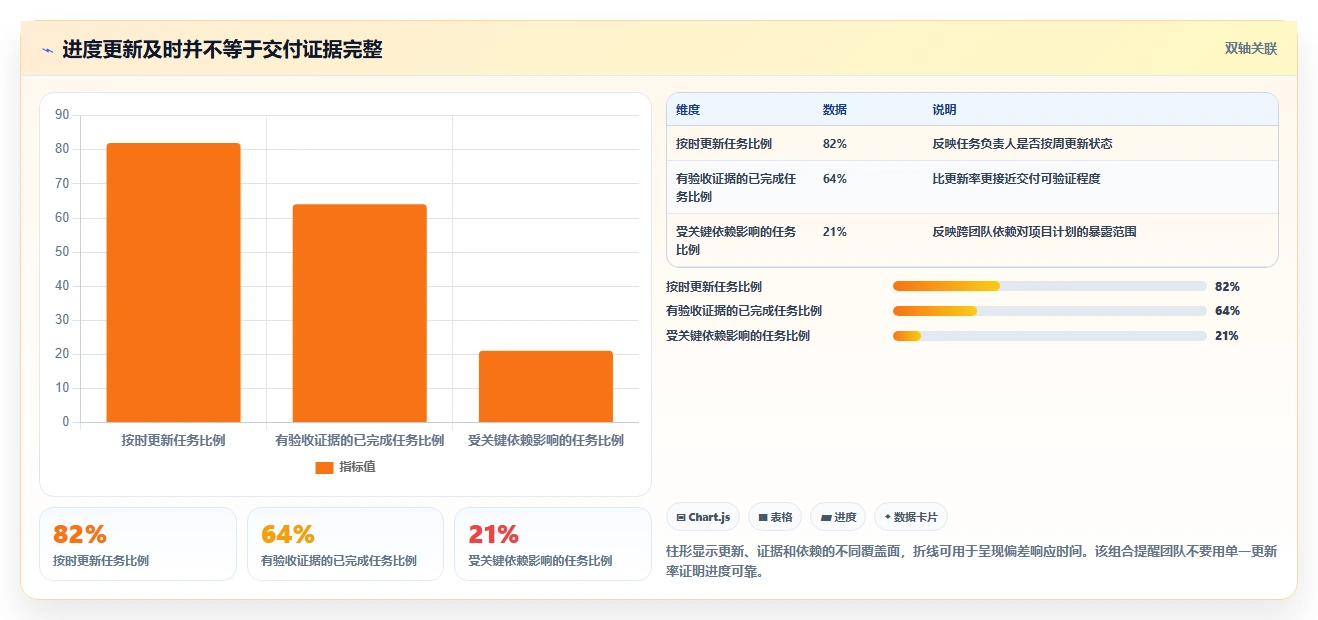Click description 比更新率更接近交付可验证程度
Screen dimensions: 1318x620
click(1017, 179)
